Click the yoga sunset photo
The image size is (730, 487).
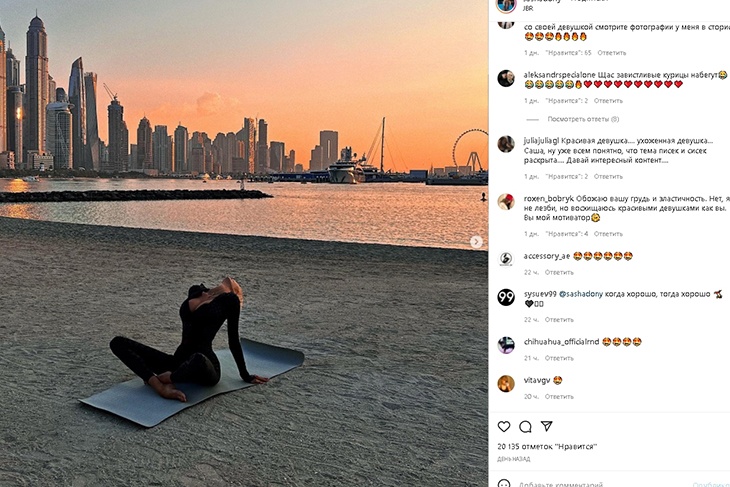[x=244, y=244]
